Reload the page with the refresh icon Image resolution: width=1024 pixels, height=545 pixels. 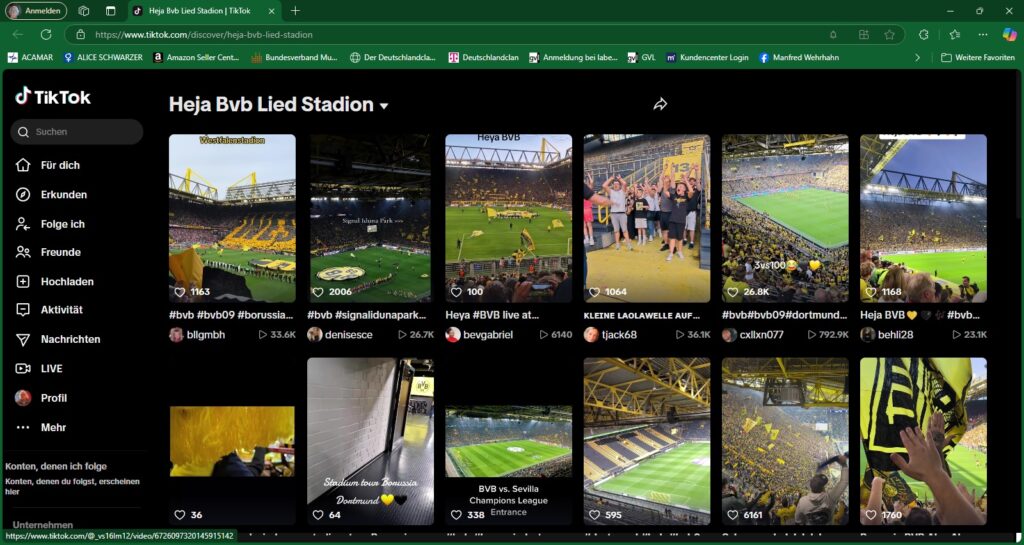tap(46, 35)
